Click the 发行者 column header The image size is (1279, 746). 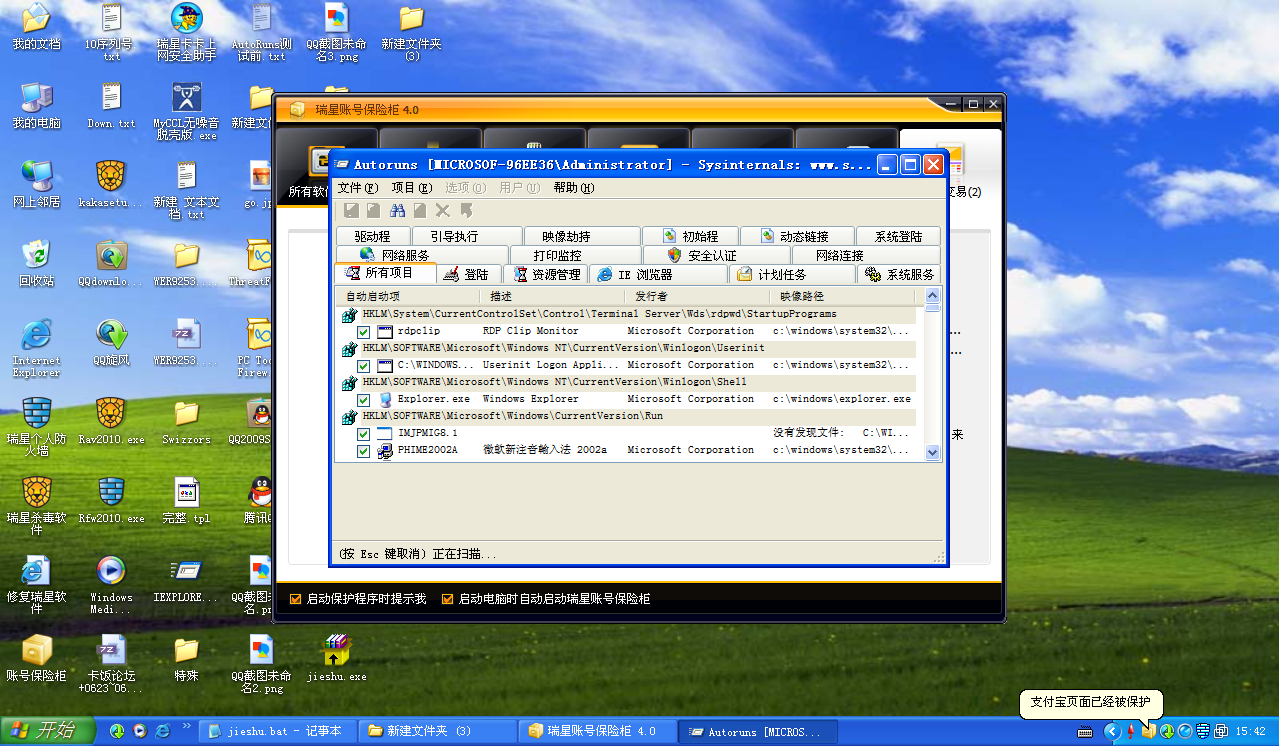696,296
